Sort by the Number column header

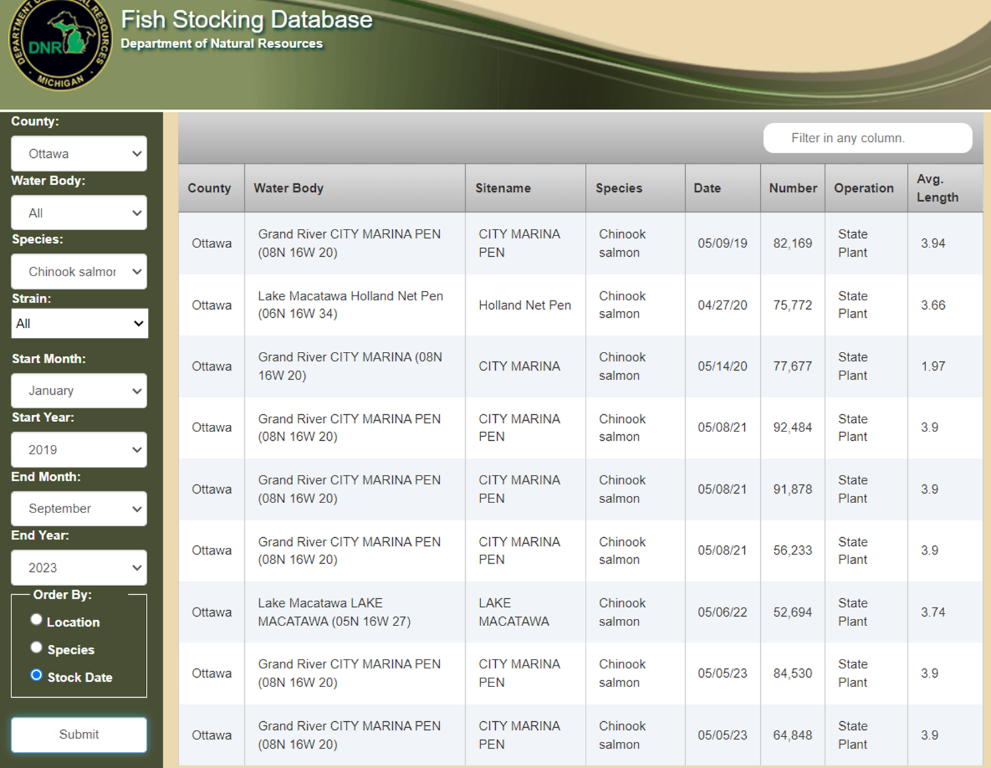[793, 188]
